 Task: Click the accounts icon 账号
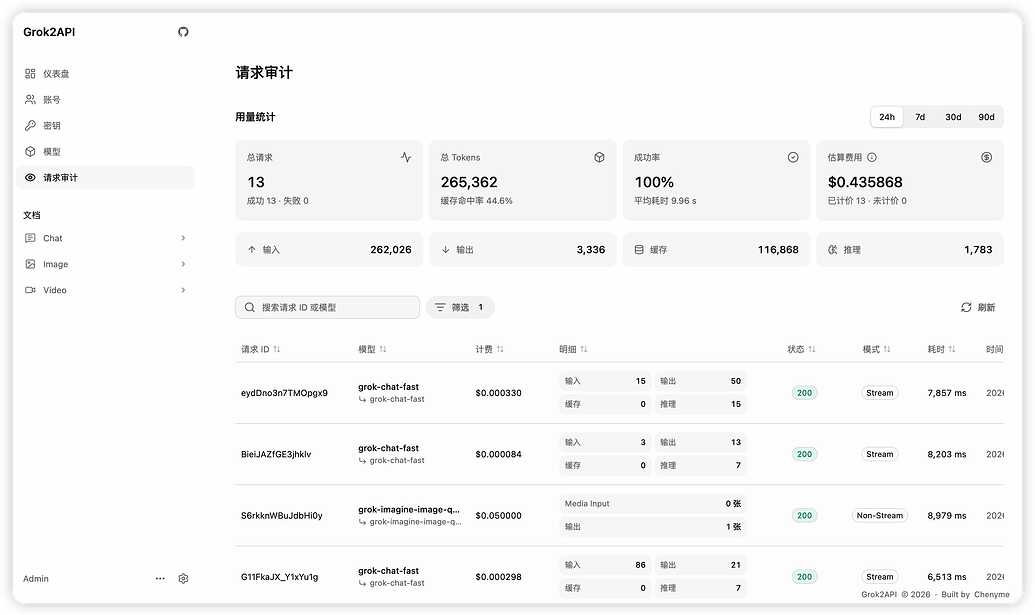[30, 100]
